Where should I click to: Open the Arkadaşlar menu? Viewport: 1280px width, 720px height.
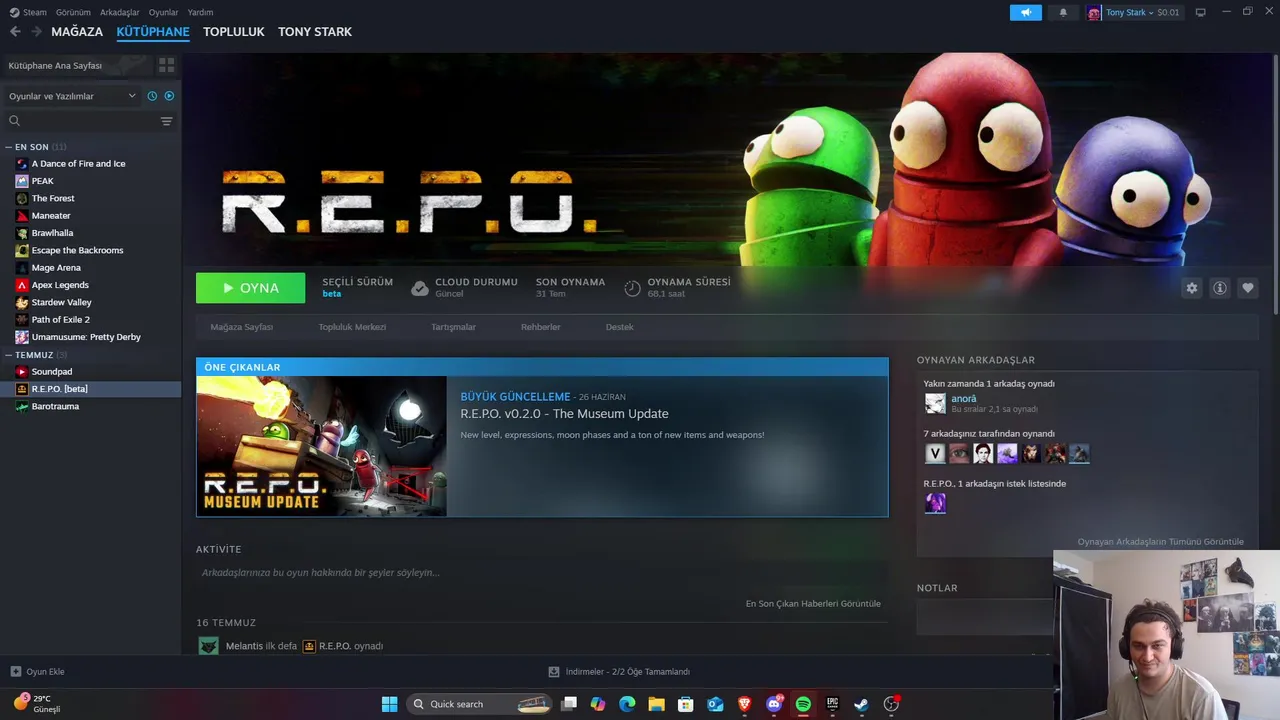(x=120, y=12)
